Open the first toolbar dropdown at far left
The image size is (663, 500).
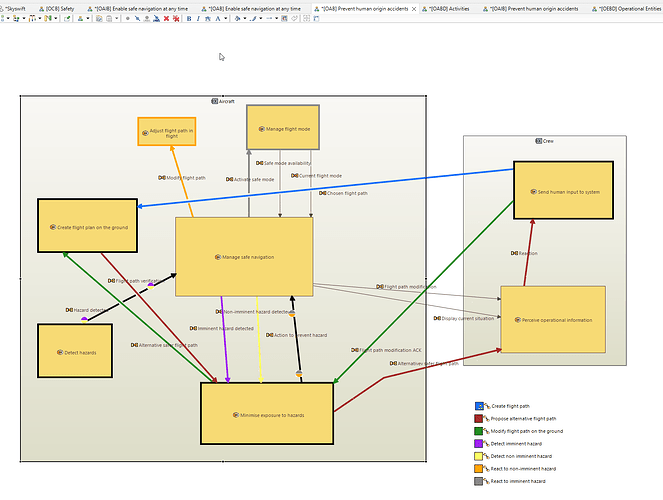(8, 18)
